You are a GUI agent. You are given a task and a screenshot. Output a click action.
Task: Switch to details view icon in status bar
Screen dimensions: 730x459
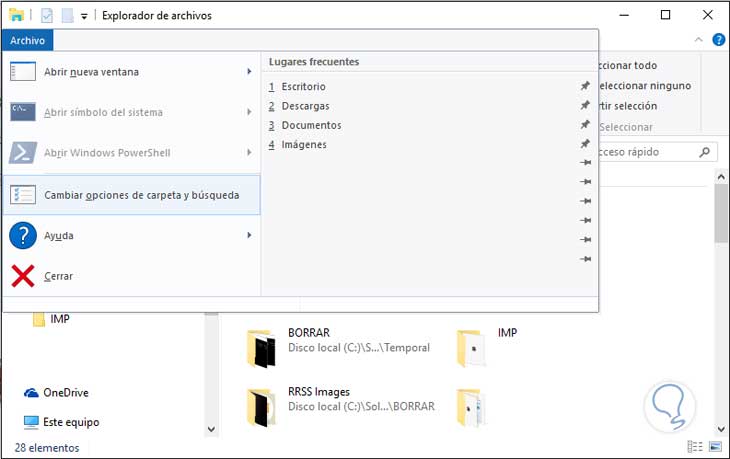click(x=695, y=446)
